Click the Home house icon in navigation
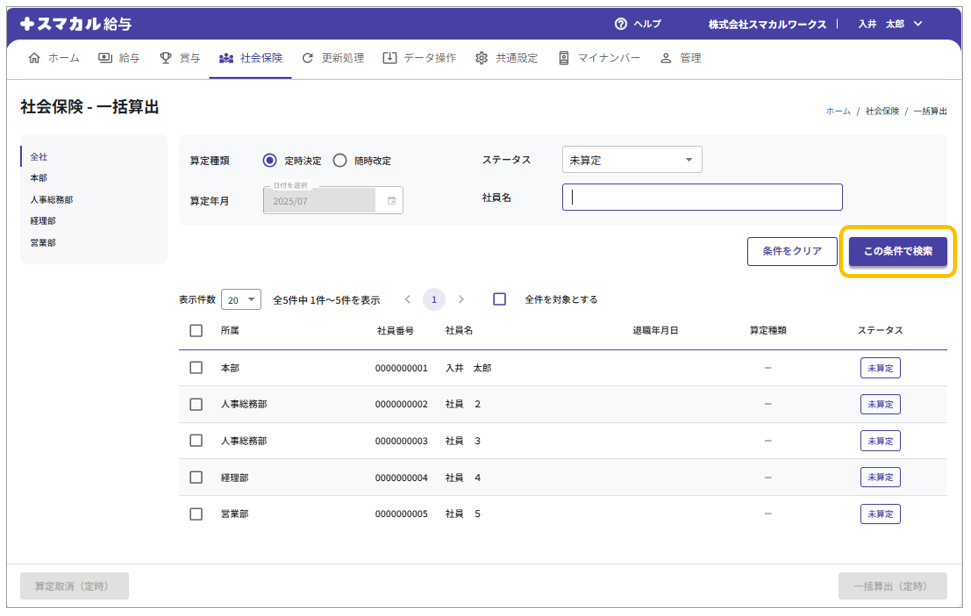This screenshot has width=971, height=616. [x=35, y=58]
